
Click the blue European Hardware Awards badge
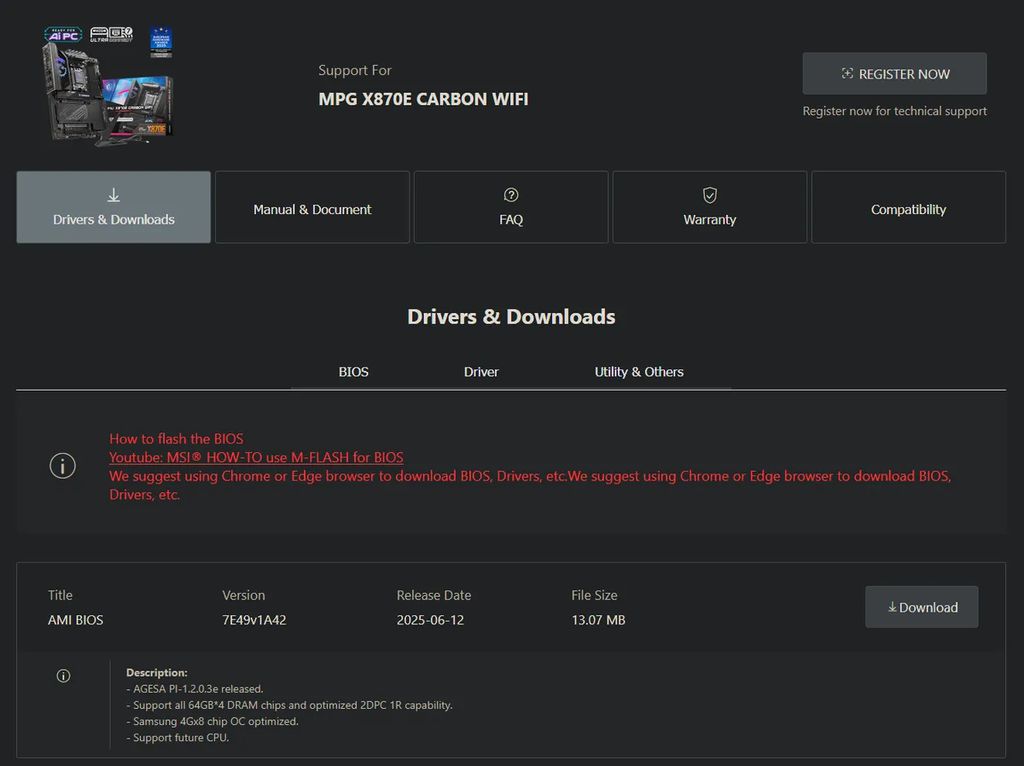(x=160, y=41)
